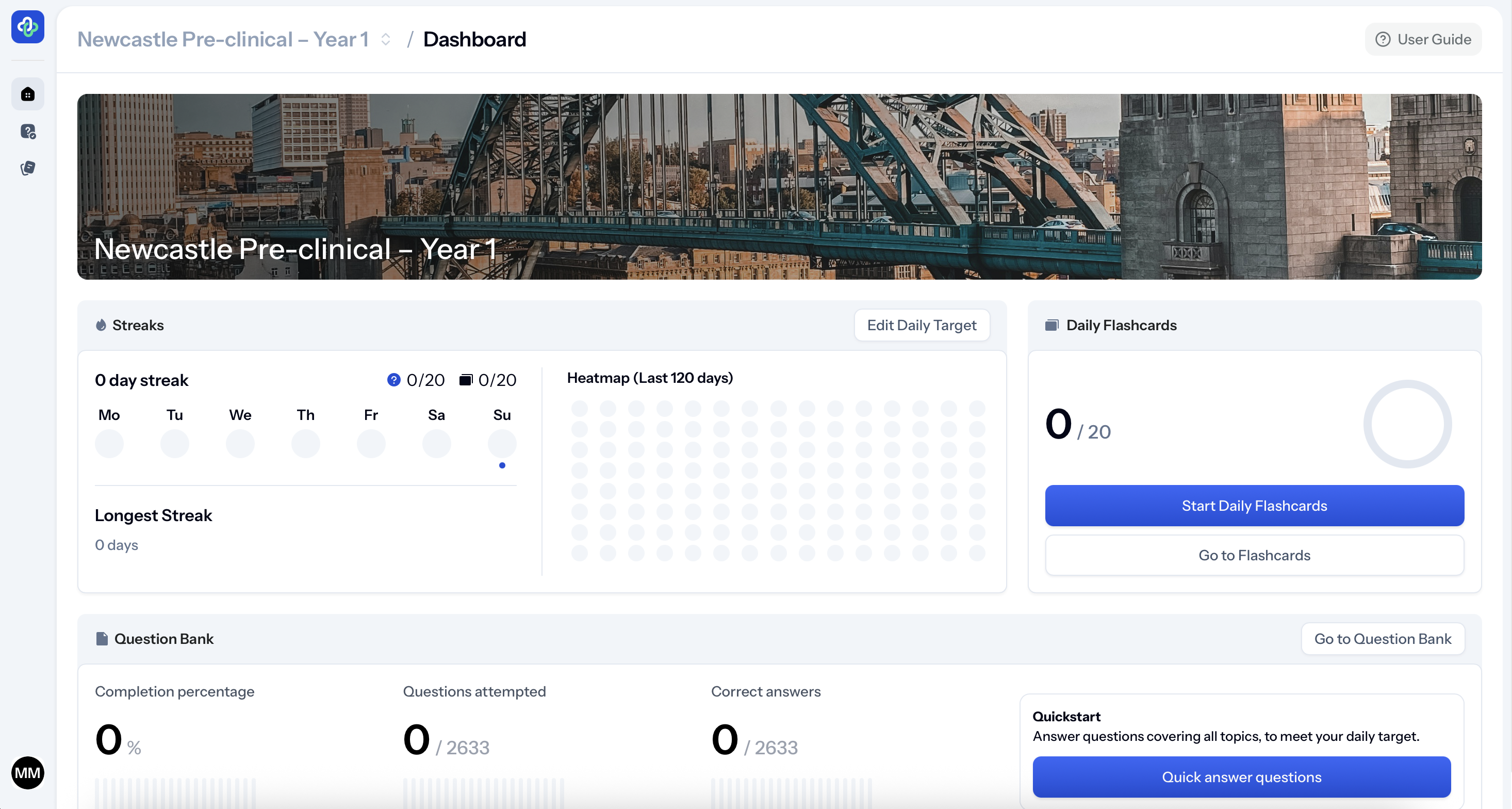Start Daily Flashcards session
This screenshot has height=809, width=1512.
(1254, 506)
